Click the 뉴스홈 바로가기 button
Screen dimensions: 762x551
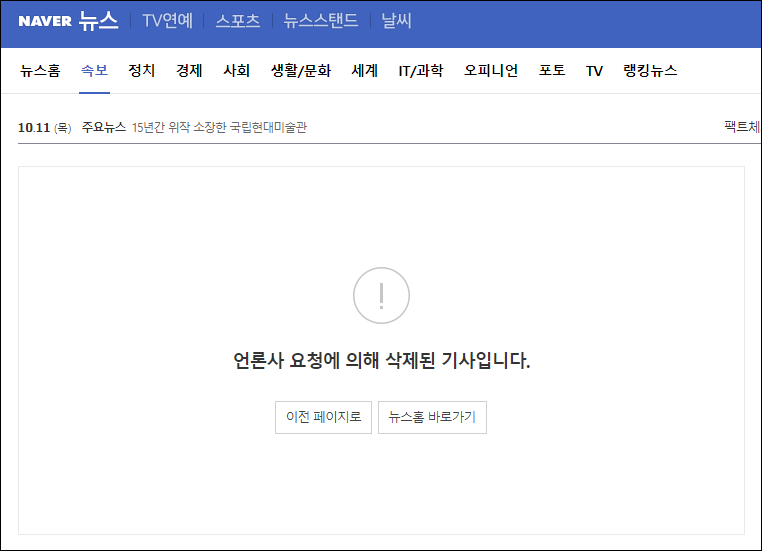point(432,417)
